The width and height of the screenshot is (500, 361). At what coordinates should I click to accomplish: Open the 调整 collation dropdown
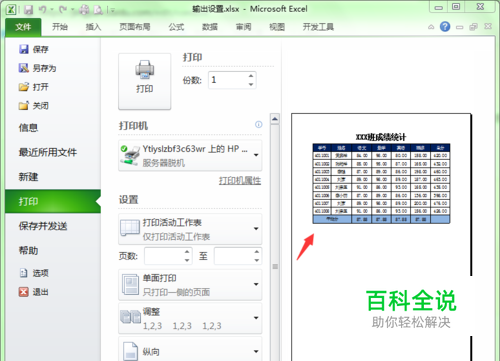coord(190,318)
